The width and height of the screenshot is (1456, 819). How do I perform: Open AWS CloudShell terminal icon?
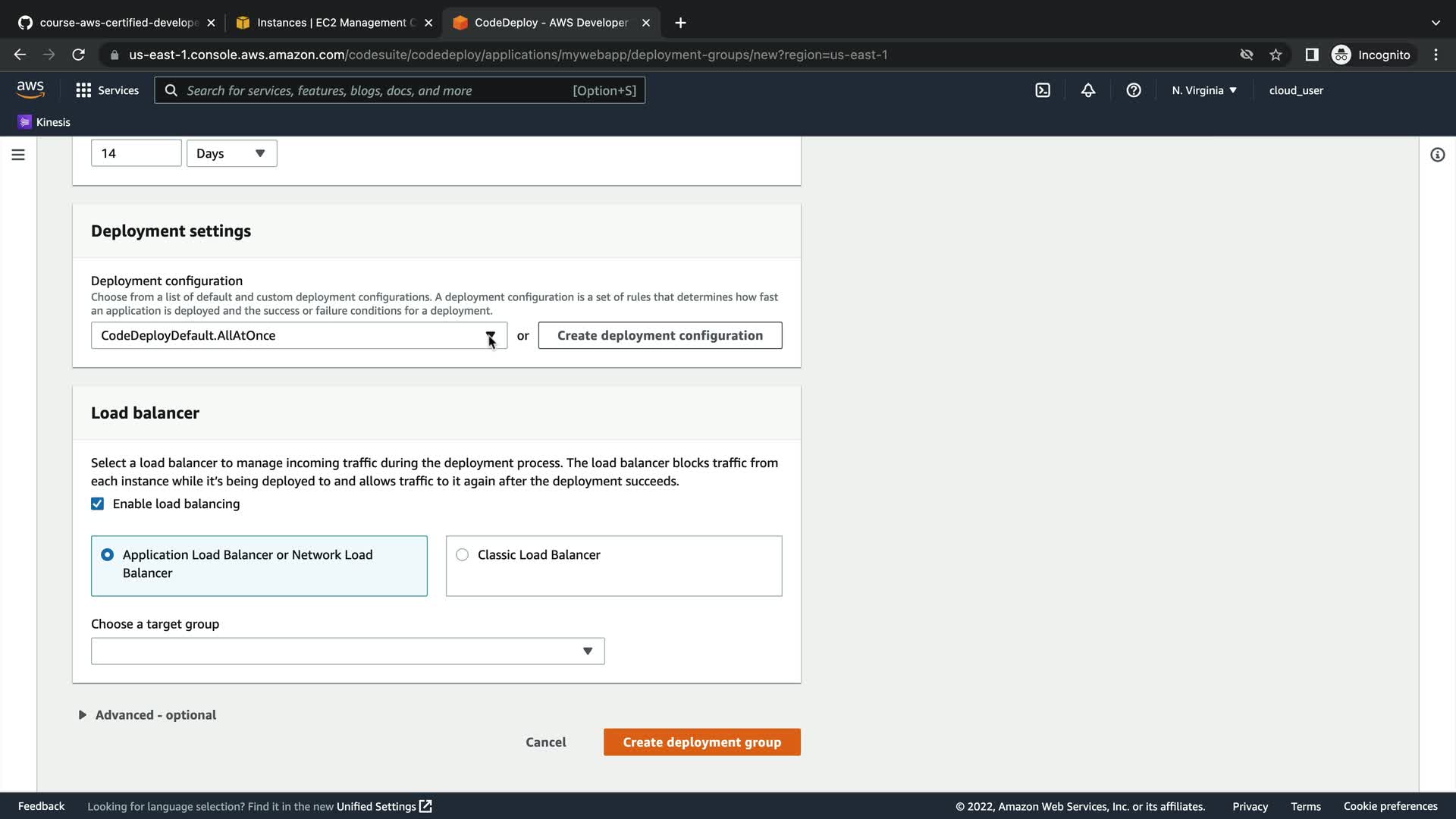pyautogui.click(x=1043, y=90)
